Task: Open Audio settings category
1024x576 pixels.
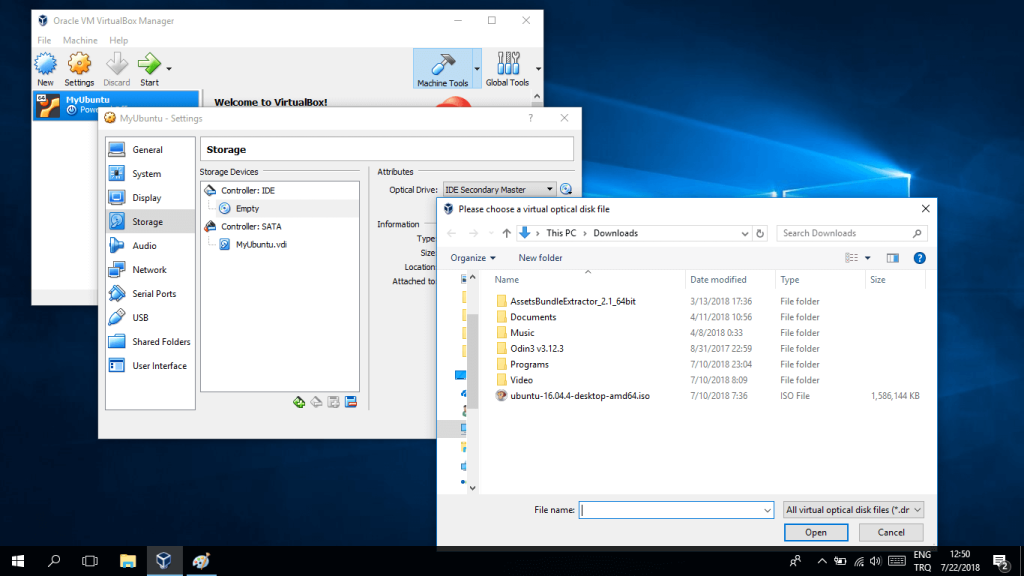Action: pyautogui.click(x=150, y=246)
